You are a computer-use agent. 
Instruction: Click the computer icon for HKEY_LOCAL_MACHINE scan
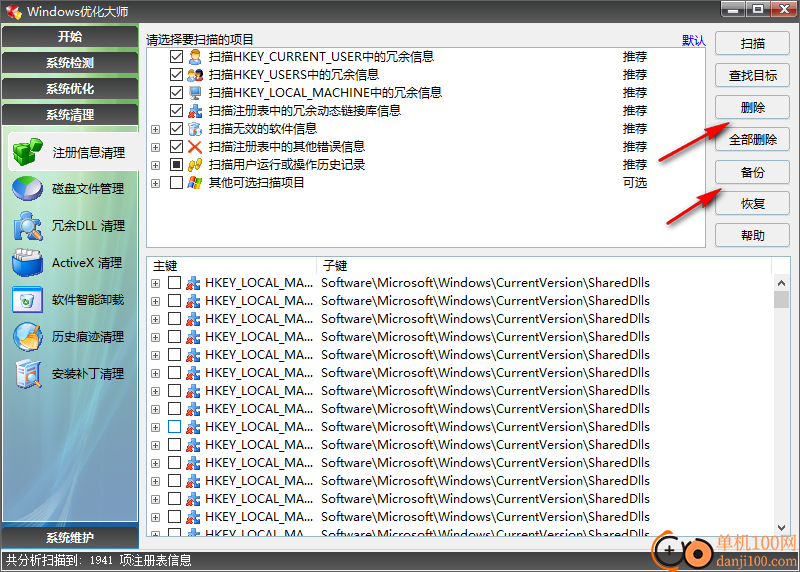tap(195, 93)
